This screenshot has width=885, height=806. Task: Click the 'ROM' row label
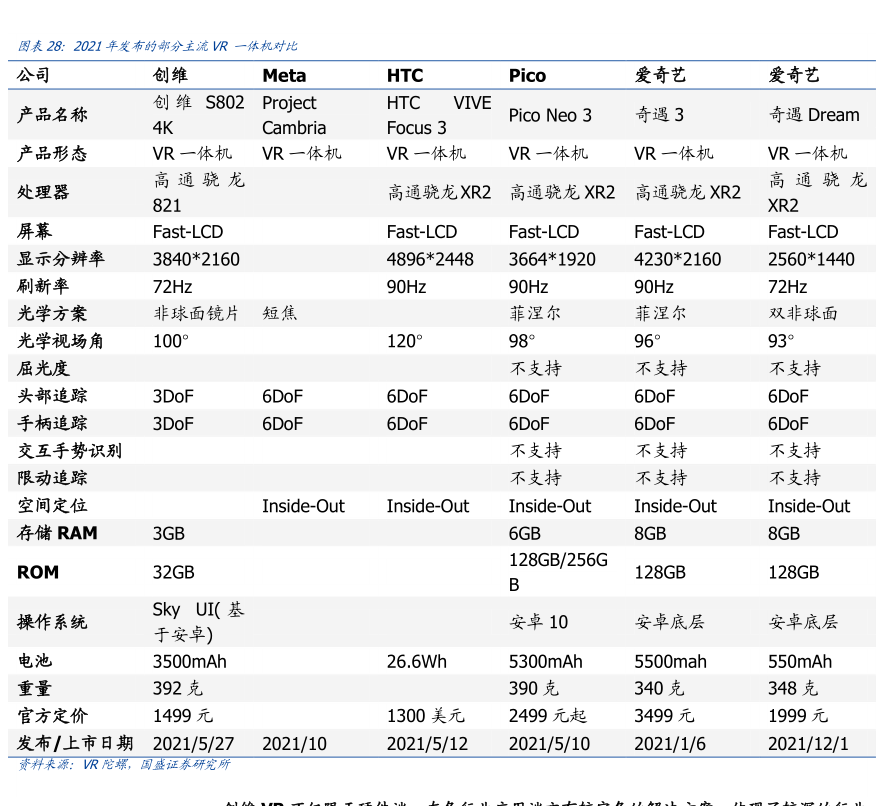point(38,572)
